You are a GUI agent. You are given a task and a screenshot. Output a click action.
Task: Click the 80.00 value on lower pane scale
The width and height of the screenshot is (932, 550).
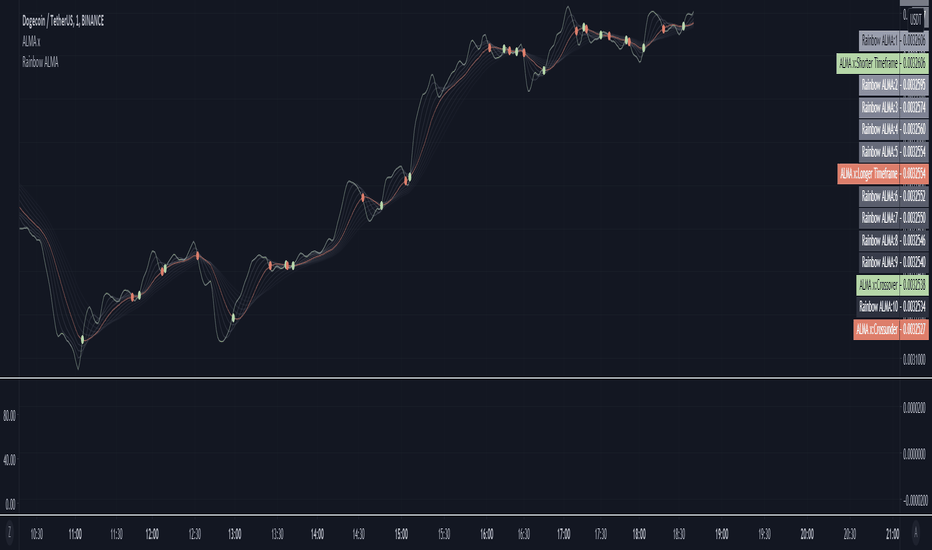coord(10,416)
